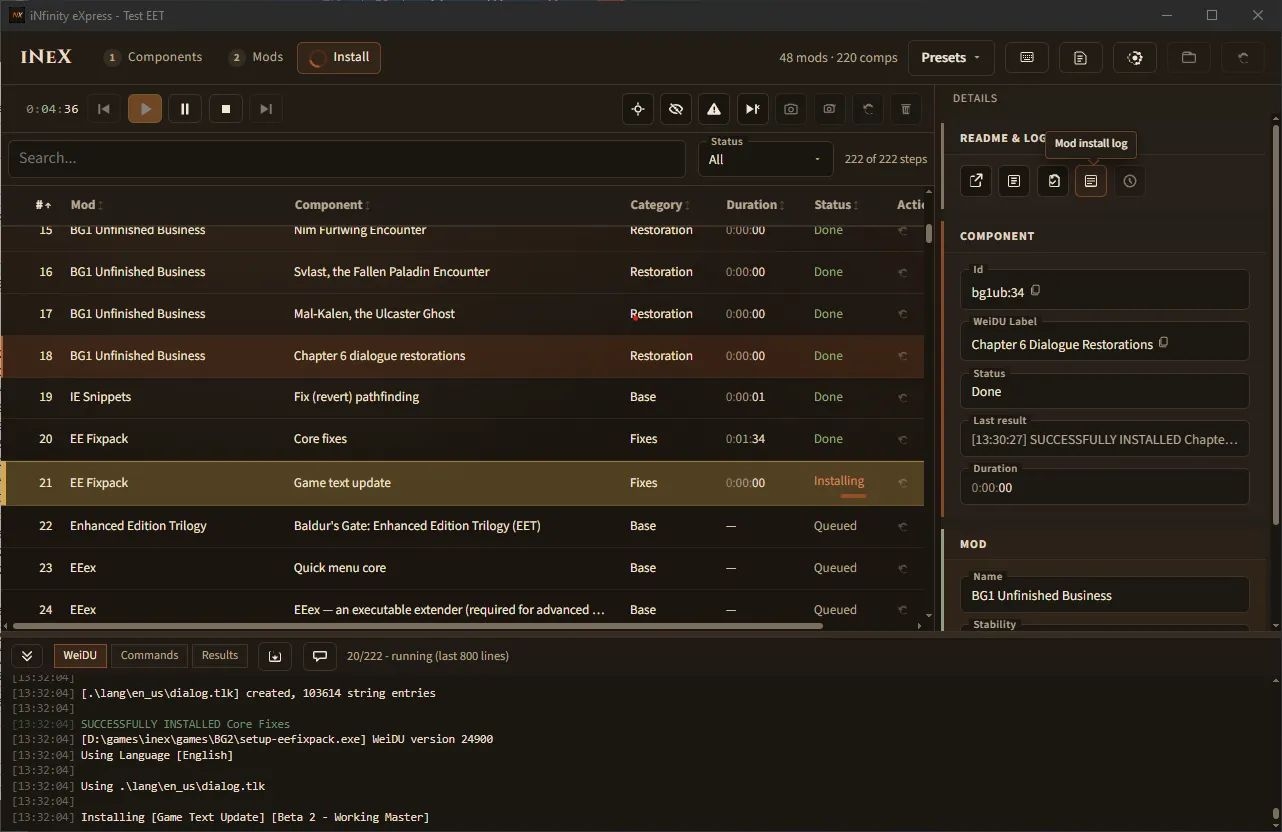Click the action icon on Core fixes row
Screen dimensions: 1282x832
point(903,439)
